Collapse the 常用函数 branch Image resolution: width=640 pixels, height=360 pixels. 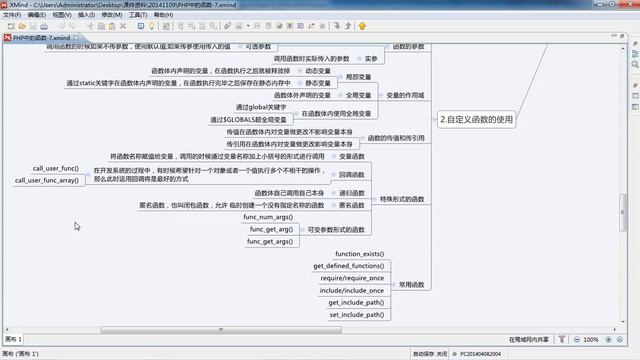click(x=394, y=284)
